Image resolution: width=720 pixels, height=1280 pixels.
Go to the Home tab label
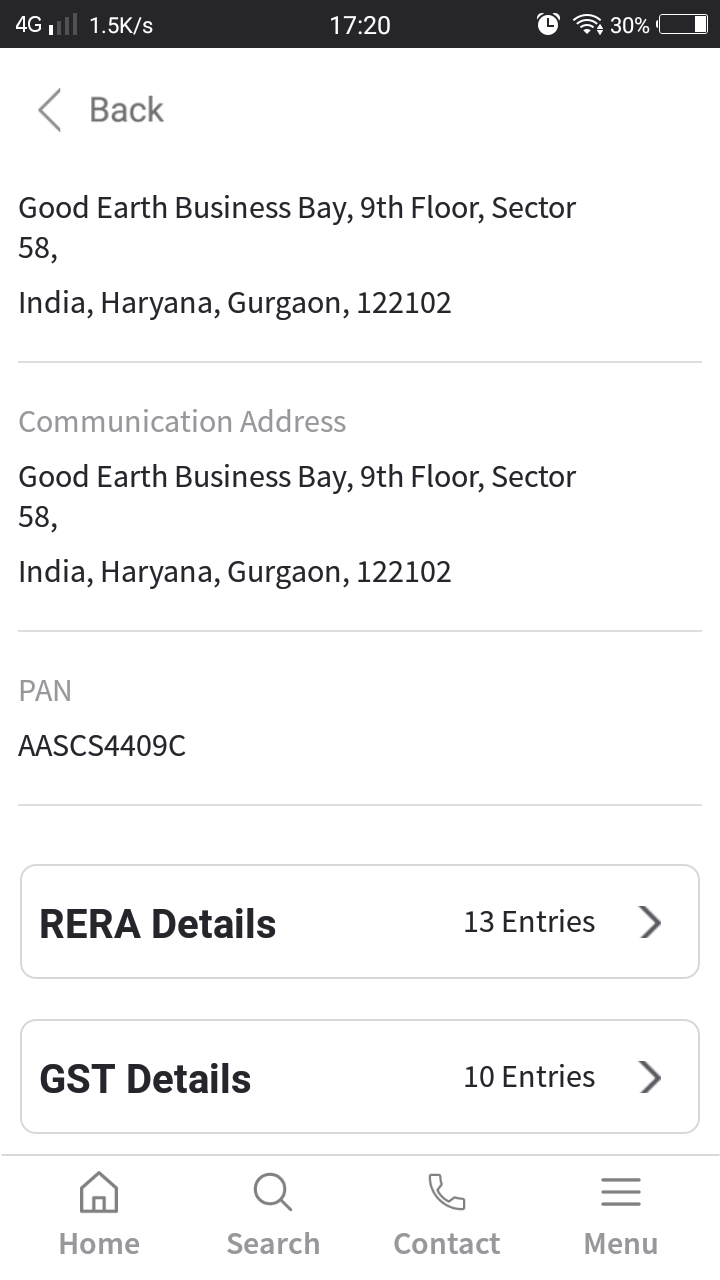point(99,1244)
